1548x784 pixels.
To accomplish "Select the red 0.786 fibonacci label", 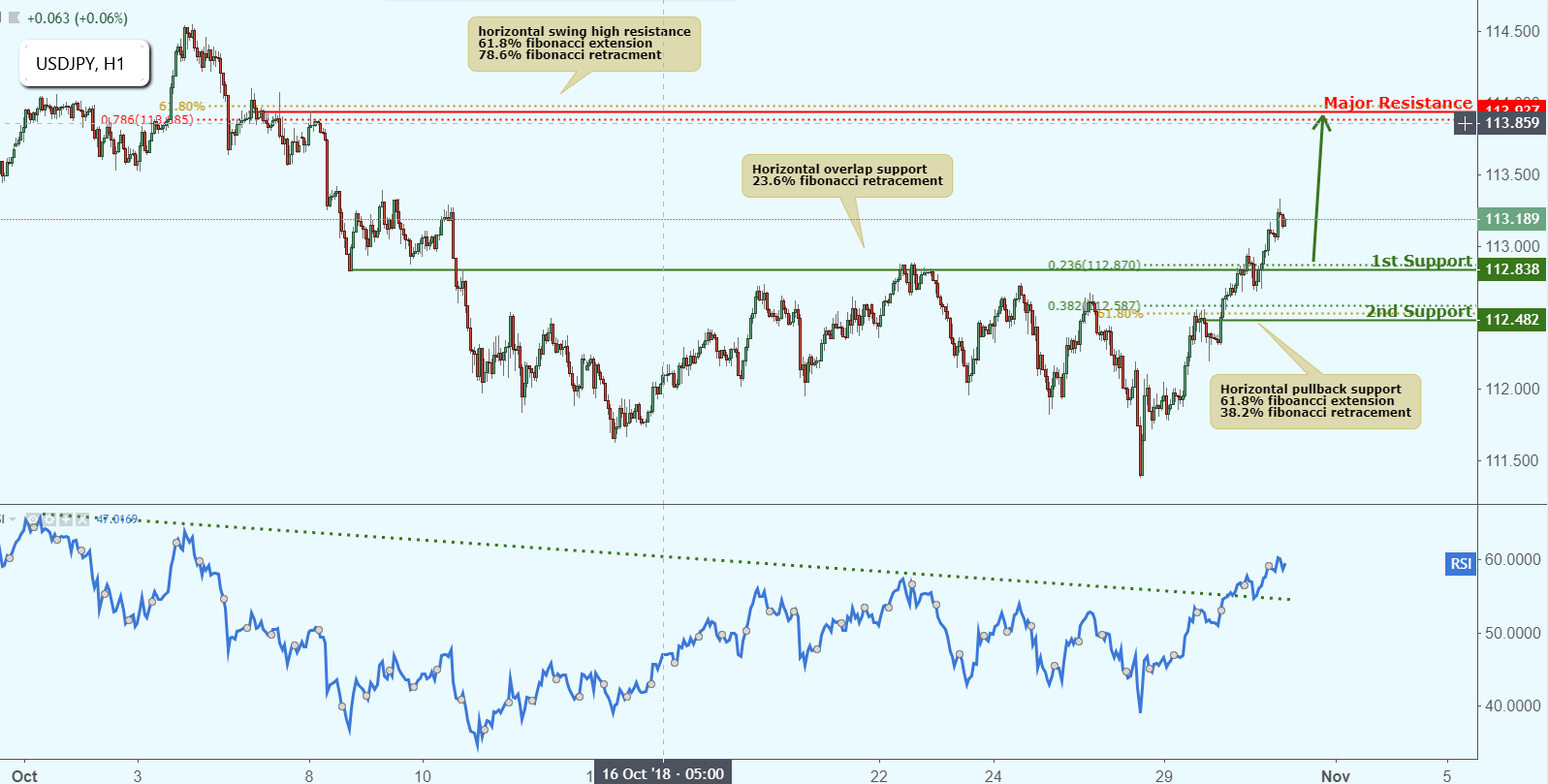I will click(146, 120).
